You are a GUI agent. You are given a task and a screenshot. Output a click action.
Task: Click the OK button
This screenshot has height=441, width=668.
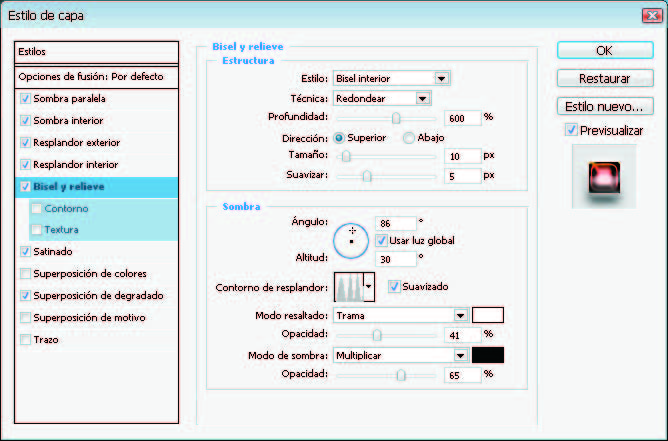tap(605, 50)
